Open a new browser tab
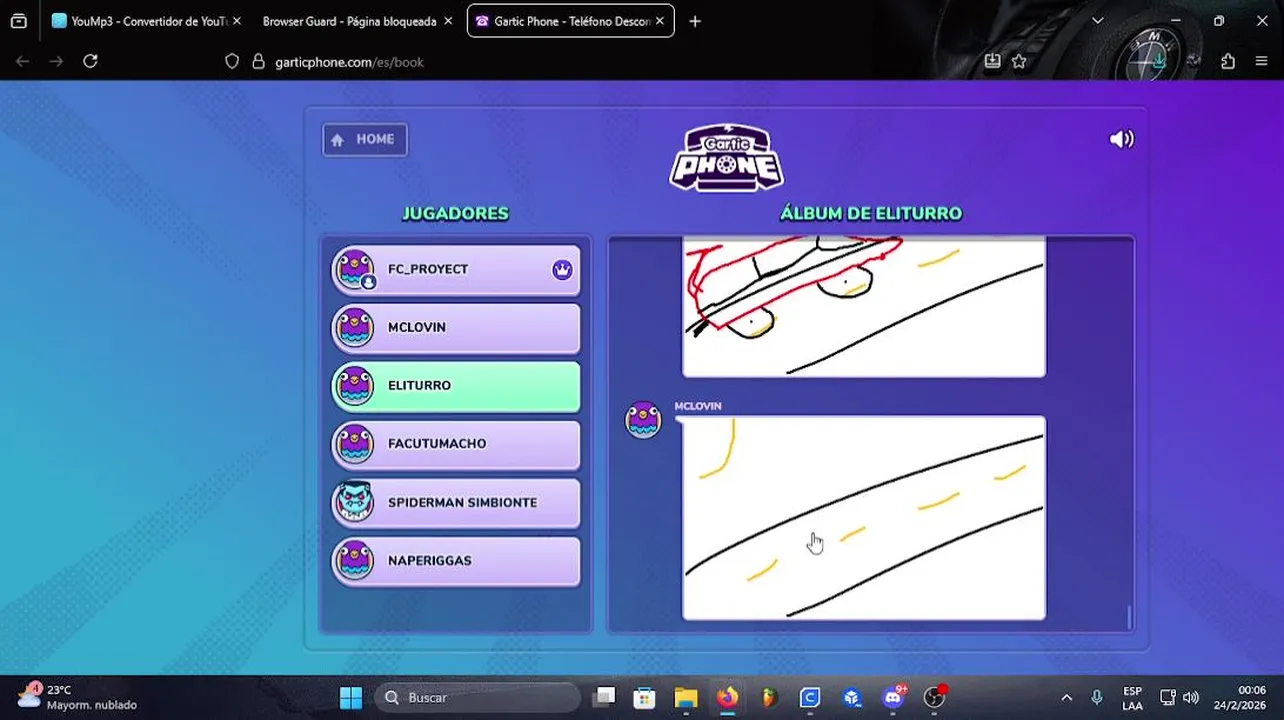Image resolution: width=1284 pixels, height=720 pixels. 695,21
